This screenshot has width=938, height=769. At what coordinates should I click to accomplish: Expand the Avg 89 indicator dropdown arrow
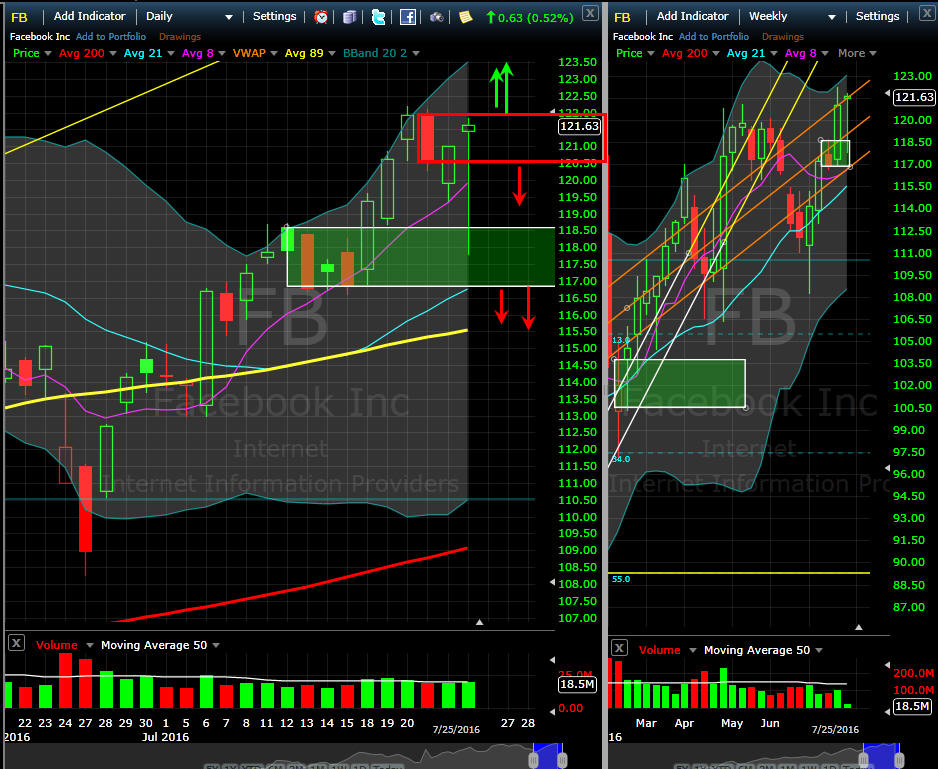click(331, 53)
